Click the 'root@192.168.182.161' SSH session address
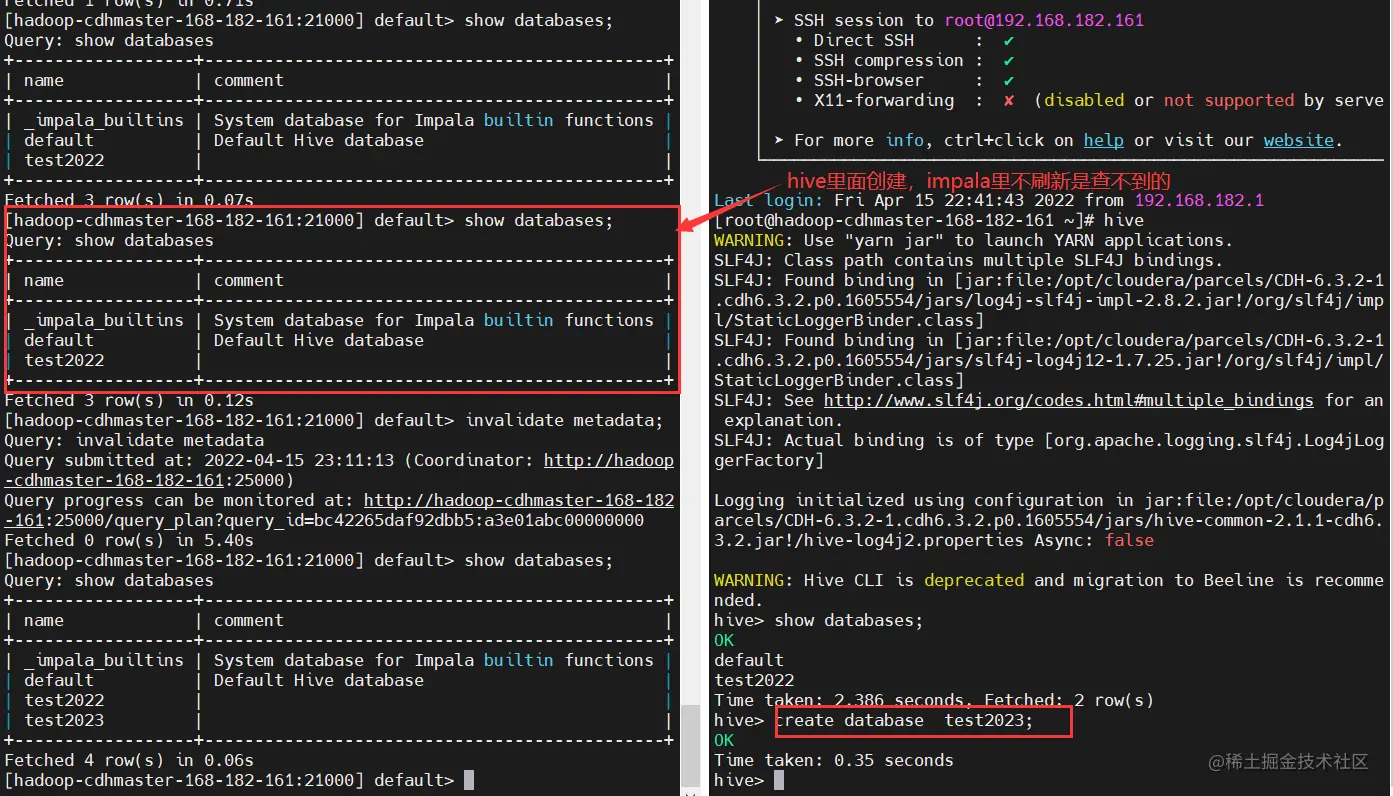 point(1044,20)
